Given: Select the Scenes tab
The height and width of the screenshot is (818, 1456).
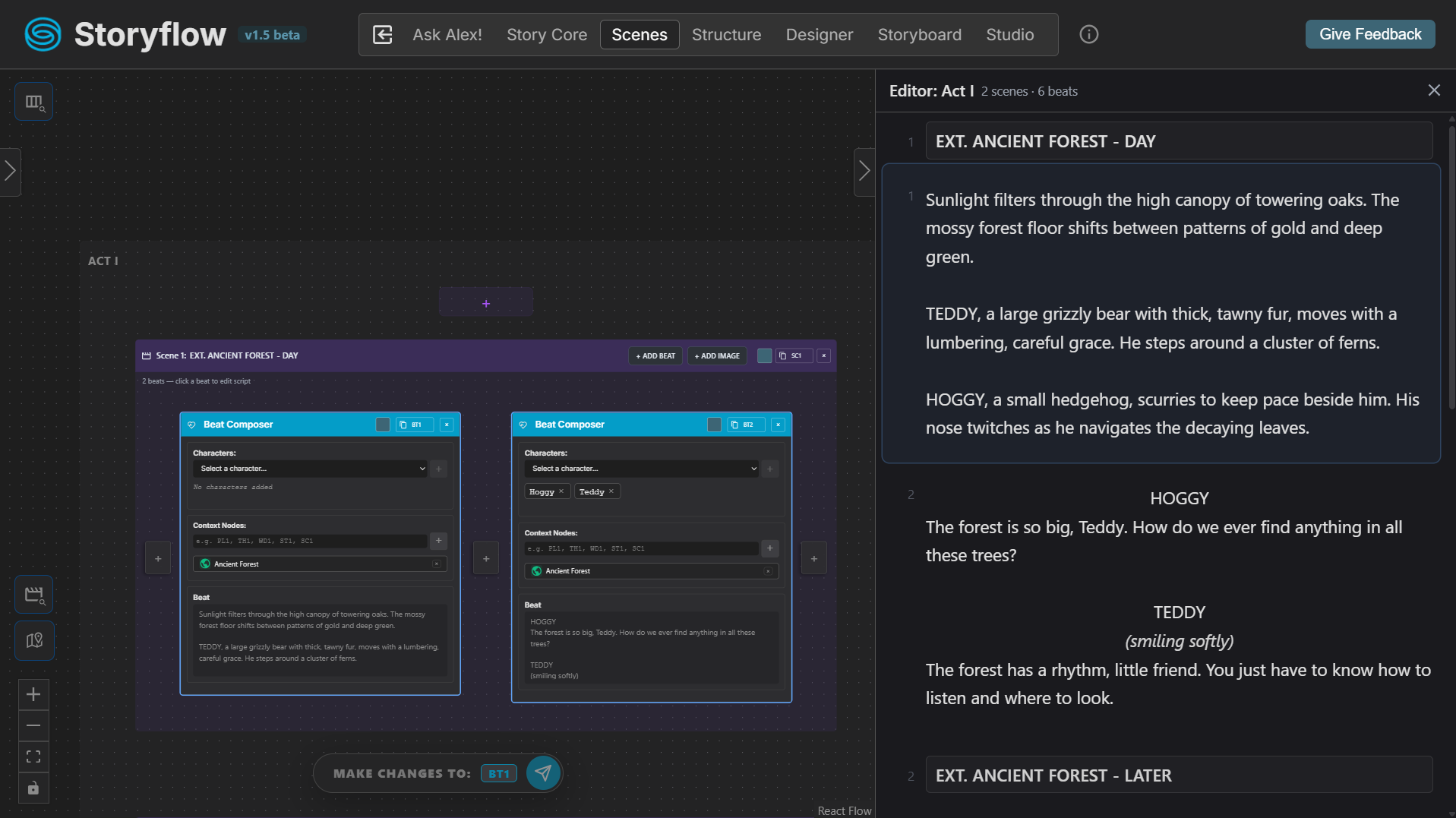Looking at the screenshot, I should 640,35.
